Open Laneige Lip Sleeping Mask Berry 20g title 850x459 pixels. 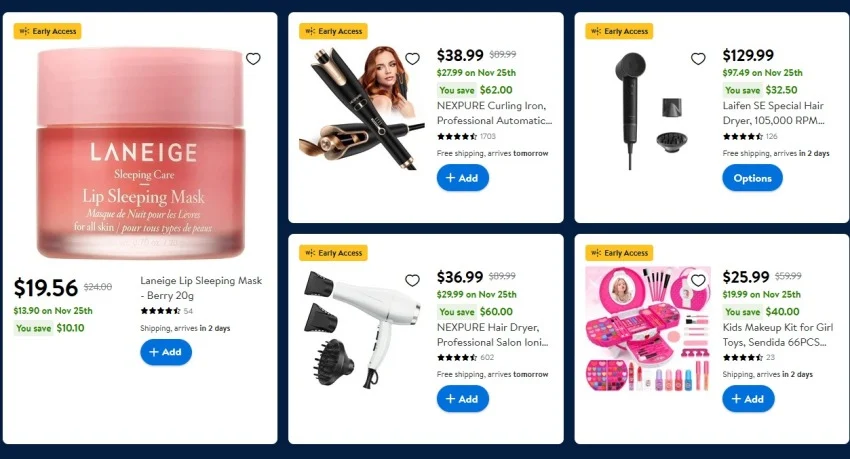point(201,288)
